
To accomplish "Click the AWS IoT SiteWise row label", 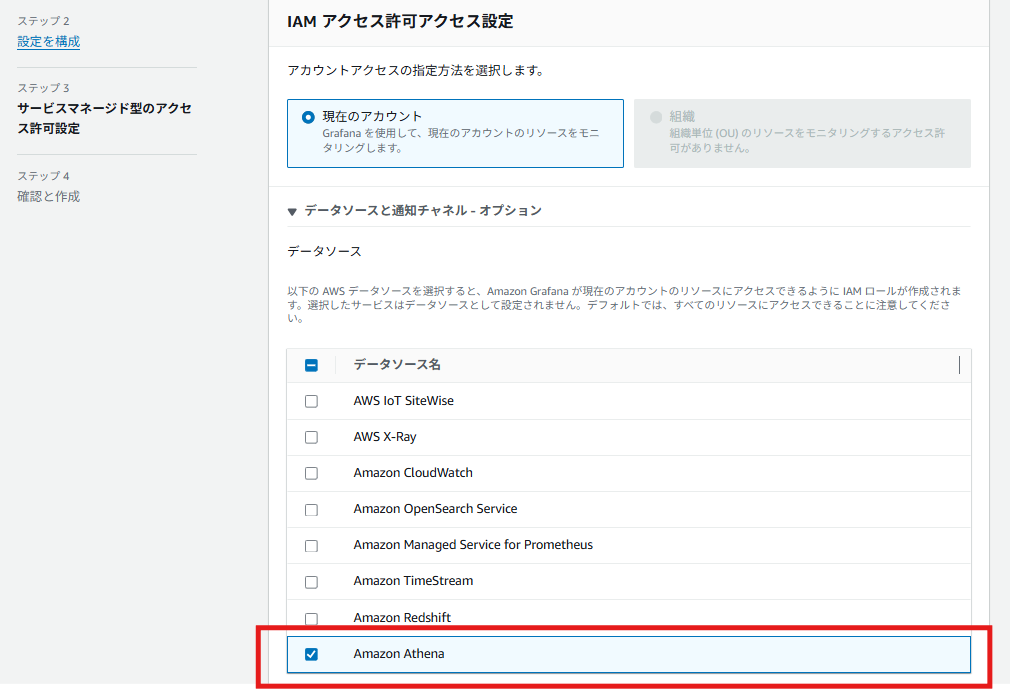I will click(x=403, y=401).
